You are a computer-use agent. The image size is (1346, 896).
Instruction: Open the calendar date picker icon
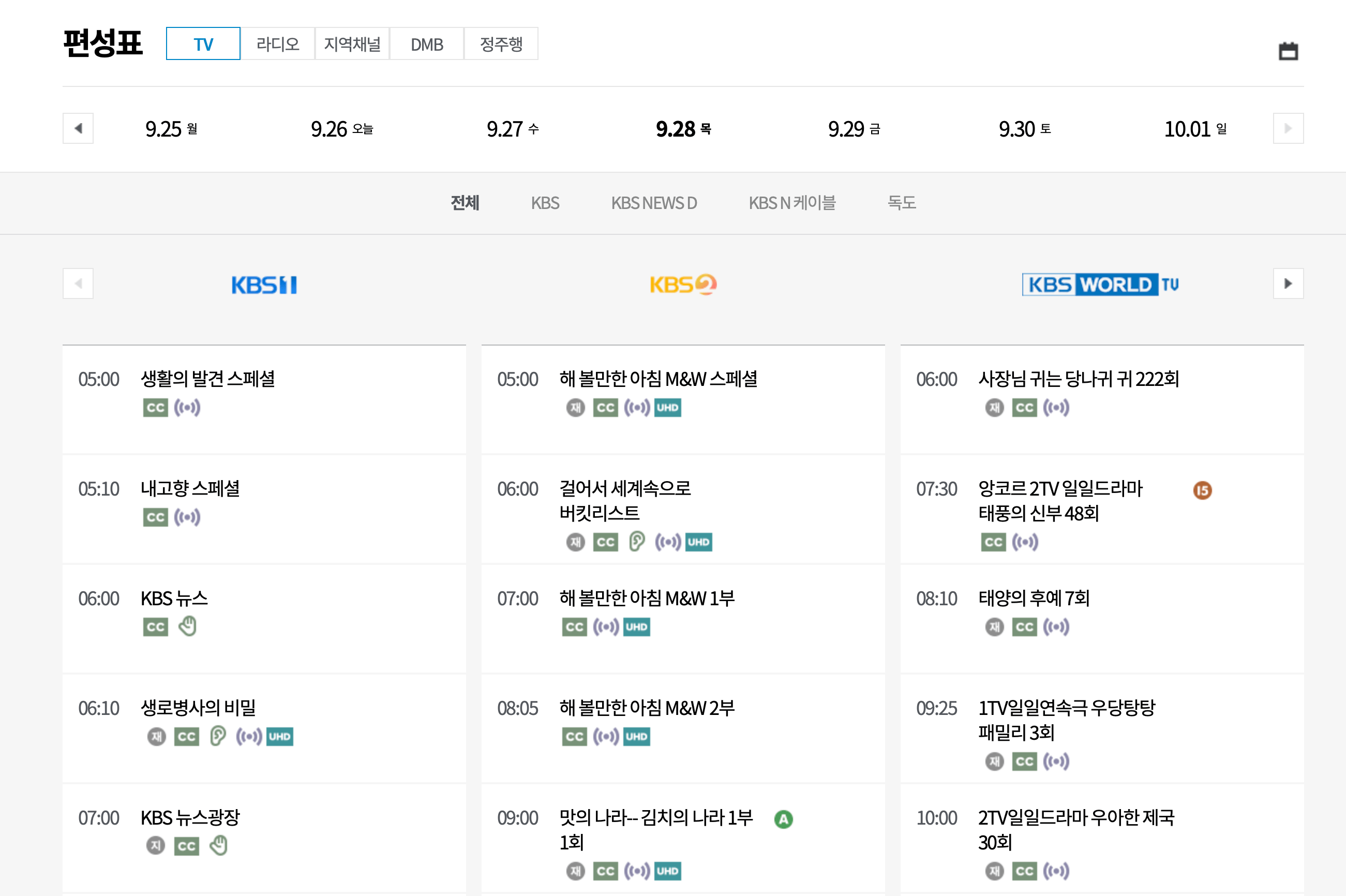pos(1288,51)
